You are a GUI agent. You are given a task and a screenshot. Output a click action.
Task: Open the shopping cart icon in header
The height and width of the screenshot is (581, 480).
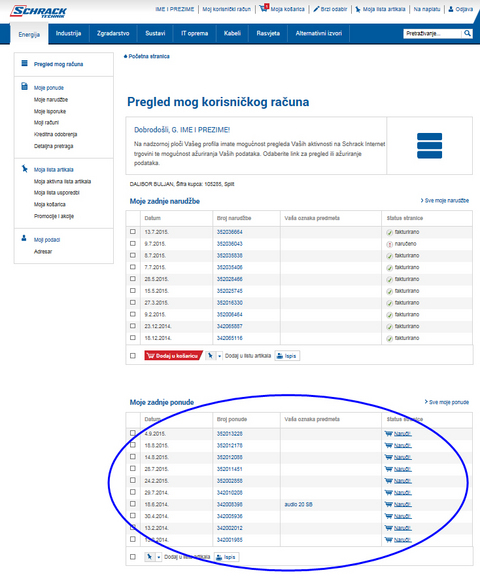click(264, 8)
